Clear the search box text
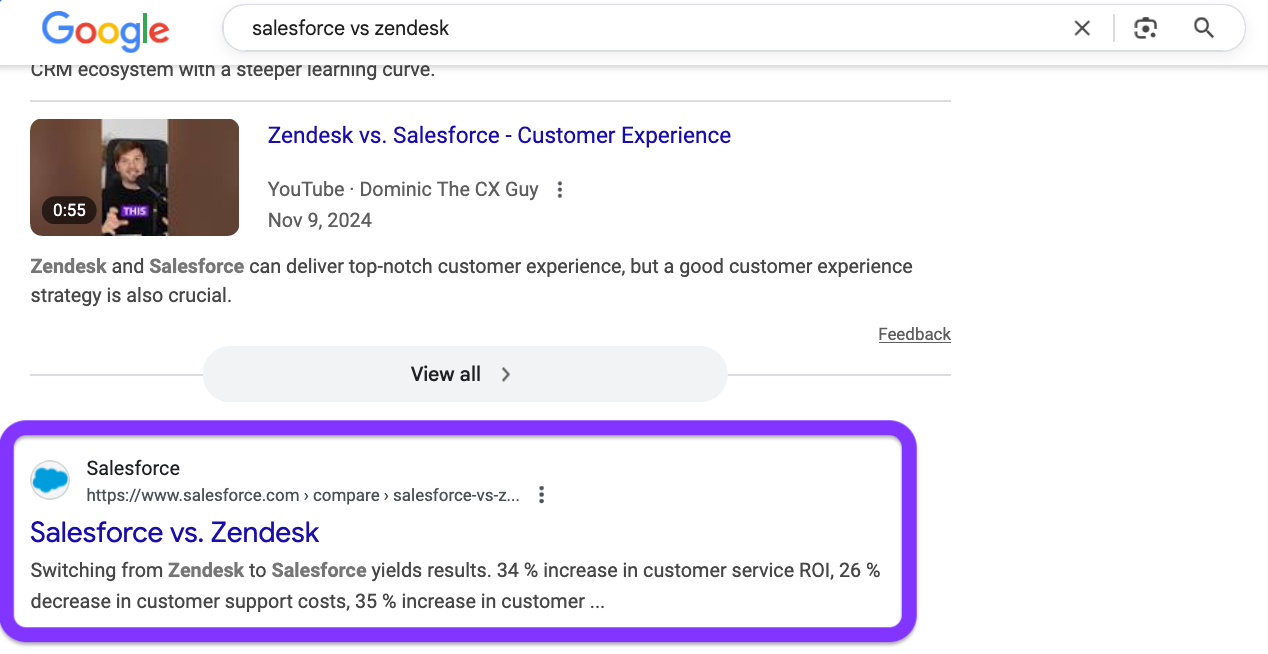 pyautogui.click(x=1082, y=29)
